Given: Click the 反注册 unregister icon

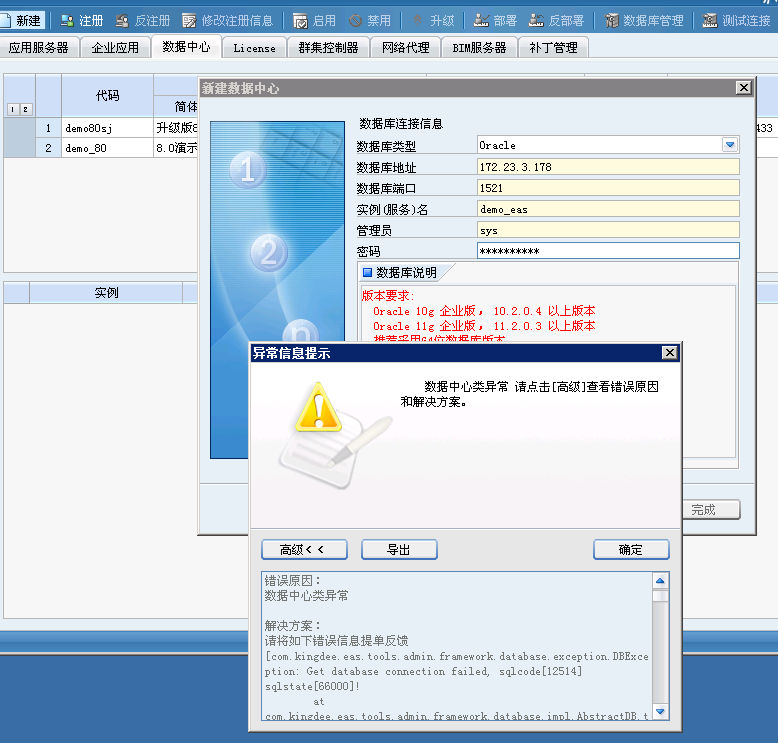Looking at the screenshot, I should (122, 21).
